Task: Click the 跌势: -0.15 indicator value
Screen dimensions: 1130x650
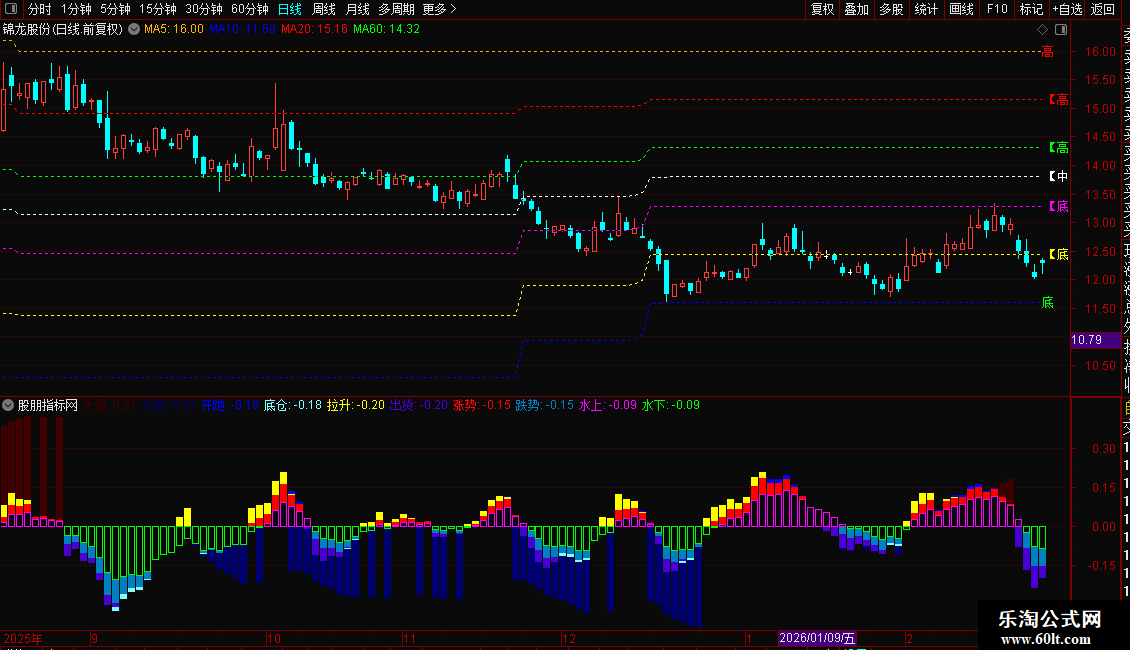Action: point(545,406)
